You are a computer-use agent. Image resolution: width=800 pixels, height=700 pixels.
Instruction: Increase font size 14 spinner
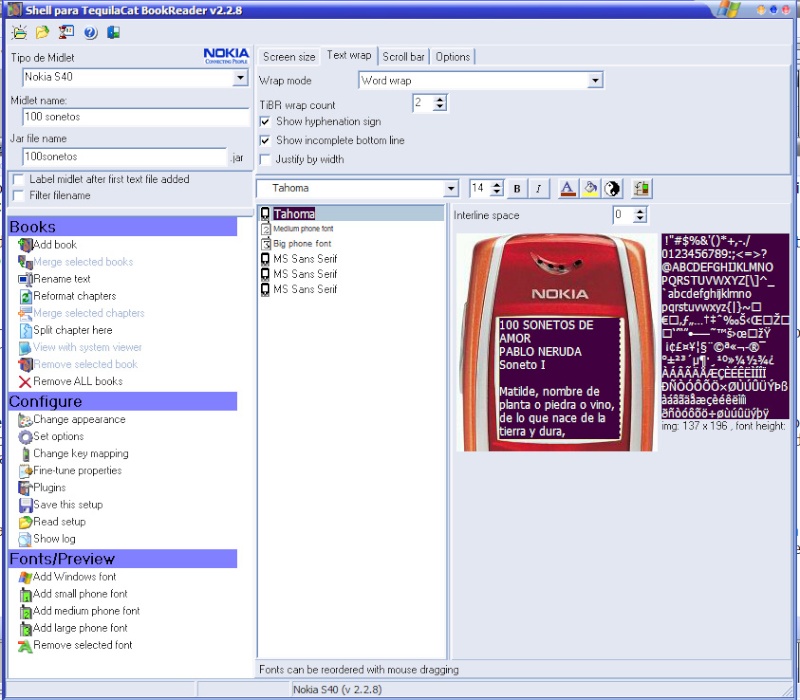coord(497,185)
